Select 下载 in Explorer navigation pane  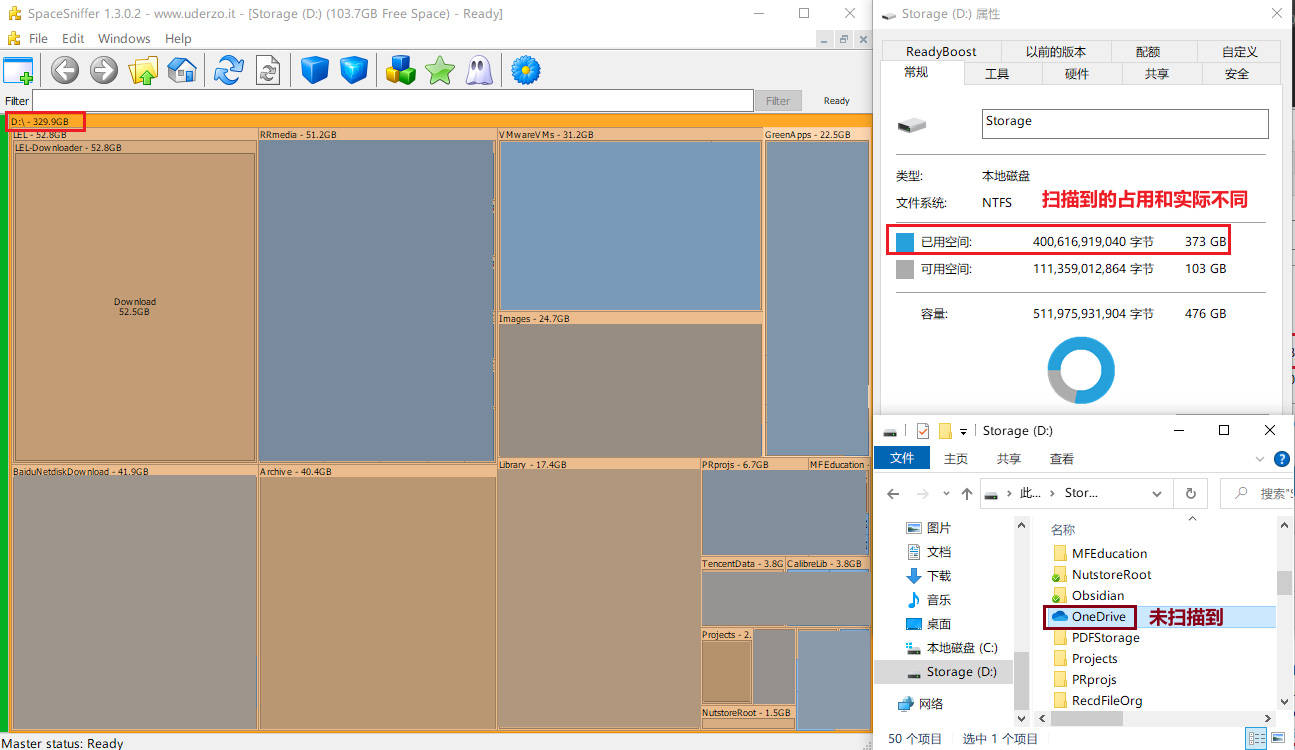tap(939, 576)
